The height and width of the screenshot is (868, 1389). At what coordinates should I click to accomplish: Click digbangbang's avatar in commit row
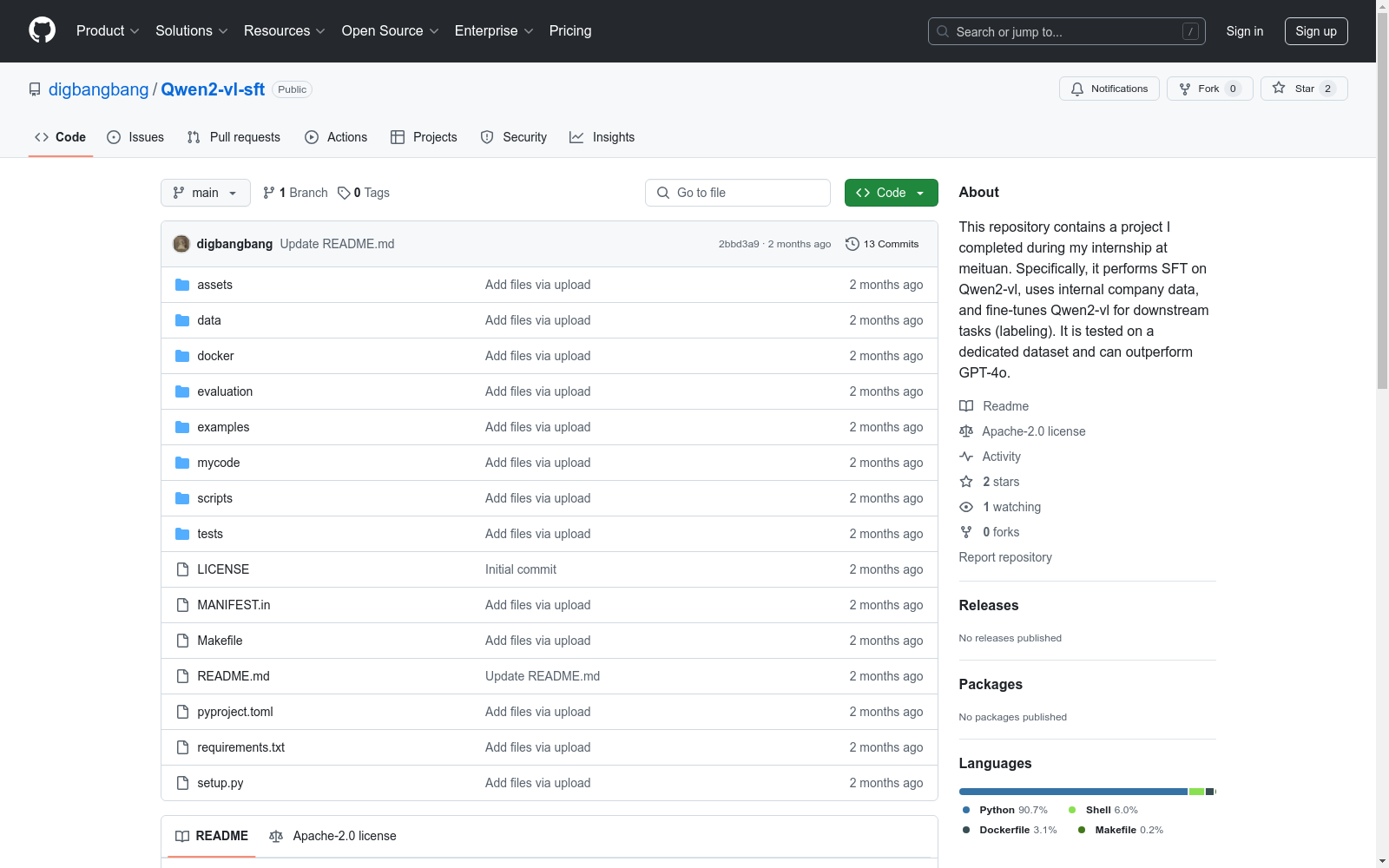point(181,244)
